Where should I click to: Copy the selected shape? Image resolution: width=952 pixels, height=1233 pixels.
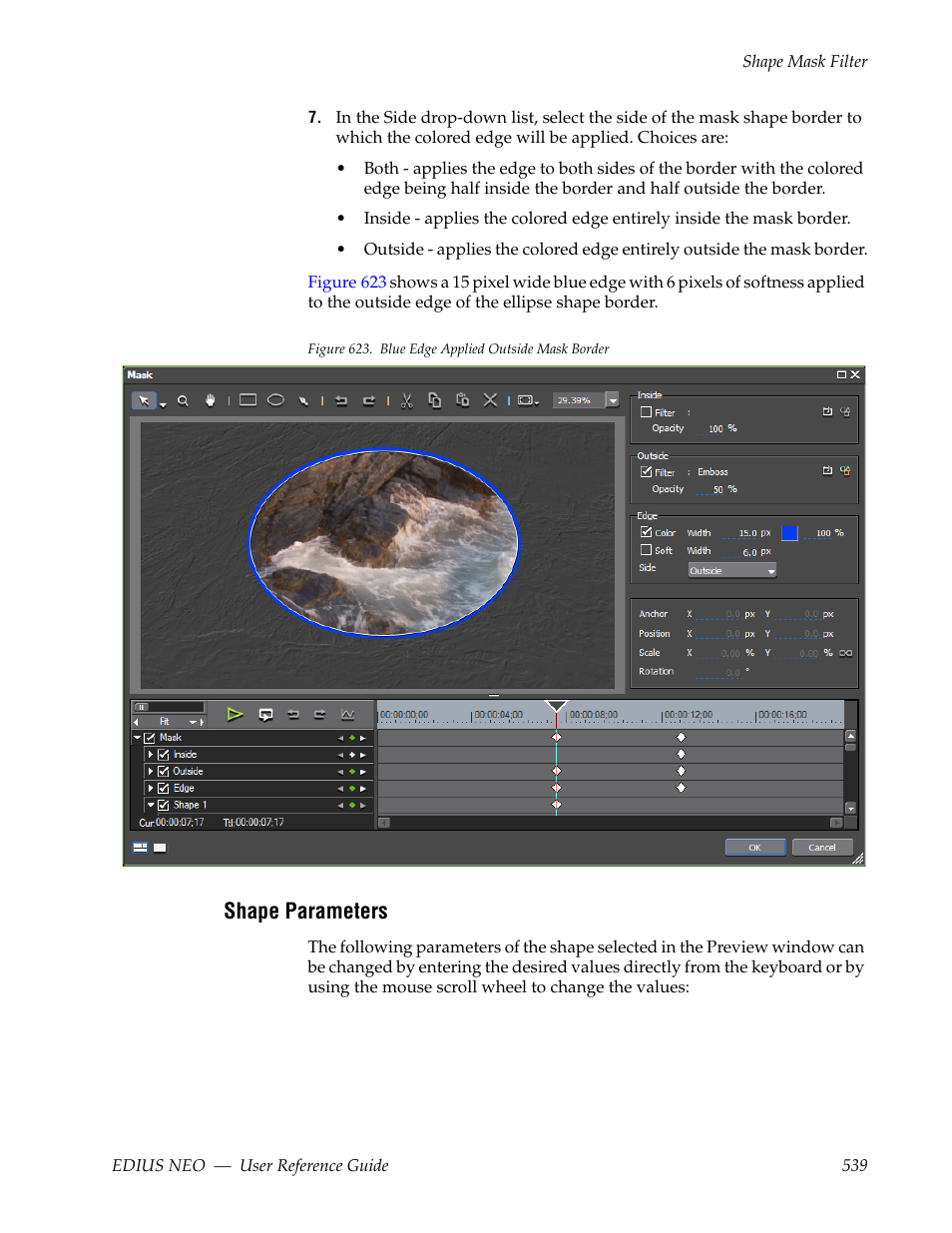(435, 400)
